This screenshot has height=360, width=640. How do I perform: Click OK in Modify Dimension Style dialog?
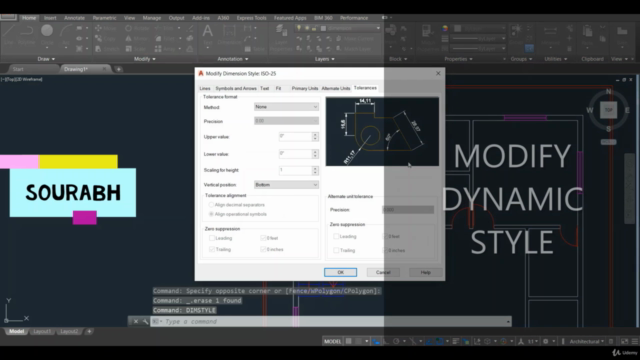(340, 272)
